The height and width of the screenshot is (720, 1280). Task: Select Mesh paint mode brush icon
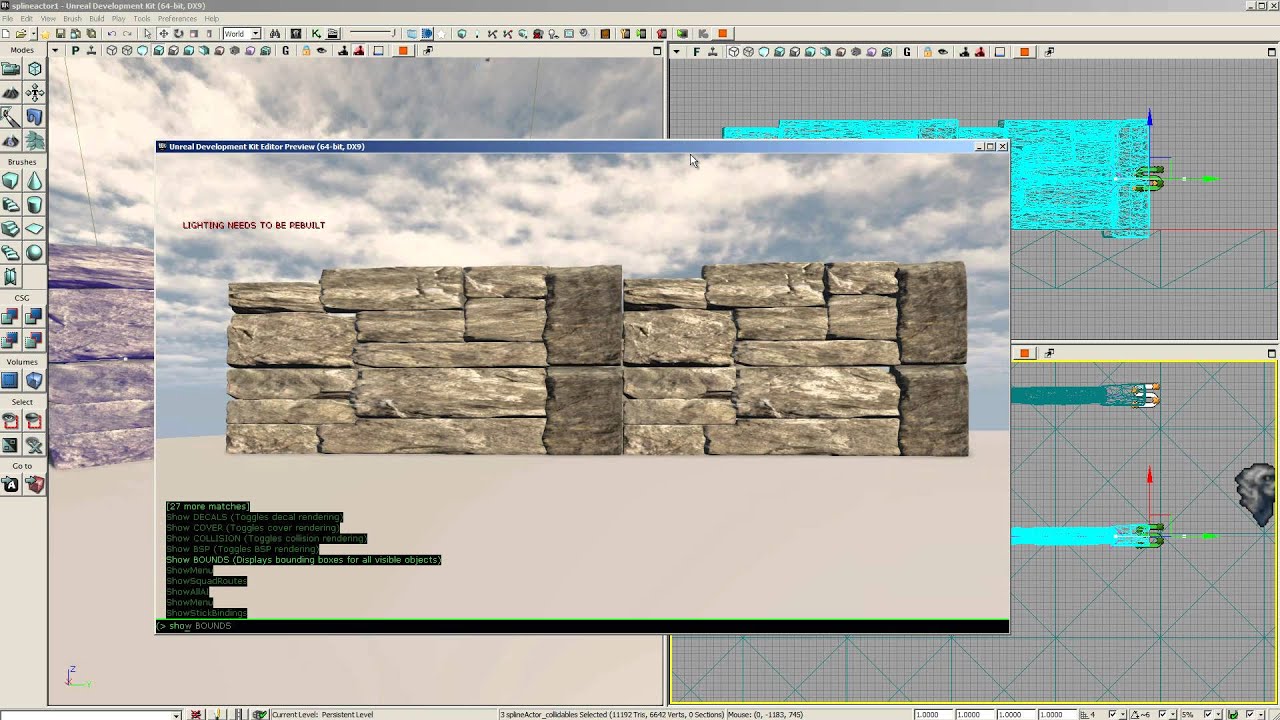(10, 117)
